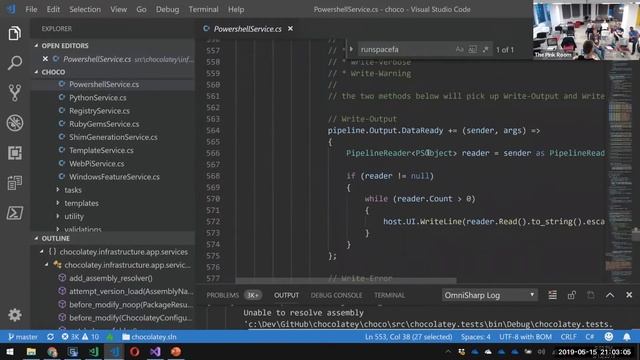Jump to attempt_version_load in outline
640x360 pixels.
[x=131, y=291]
